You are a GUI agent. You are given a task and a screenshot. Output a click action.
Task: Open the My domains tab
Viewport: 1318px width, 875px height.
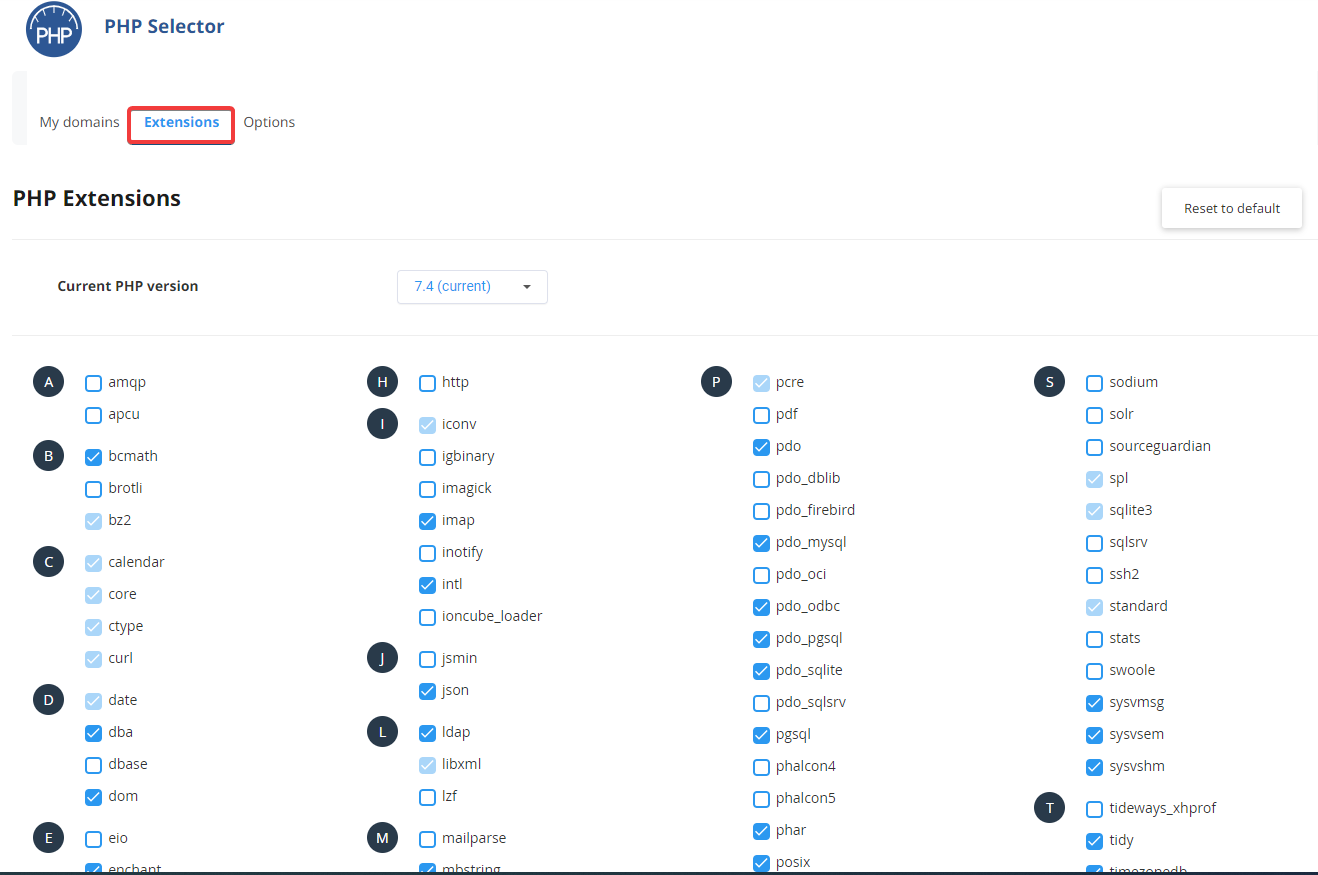(x=79, y=121)
